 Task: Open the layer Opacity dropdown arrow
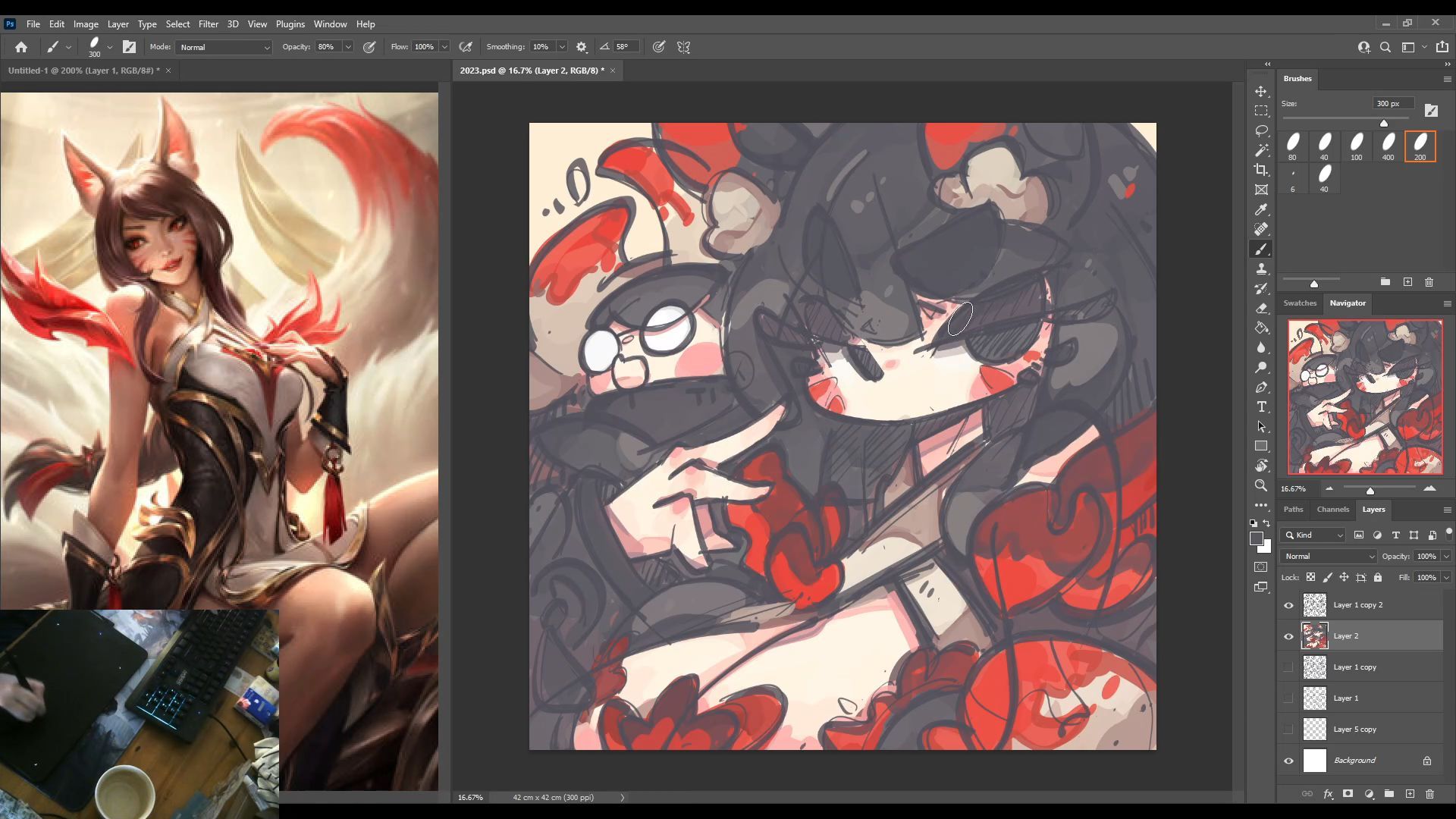pyautogui.click(x=1446, y=557)
